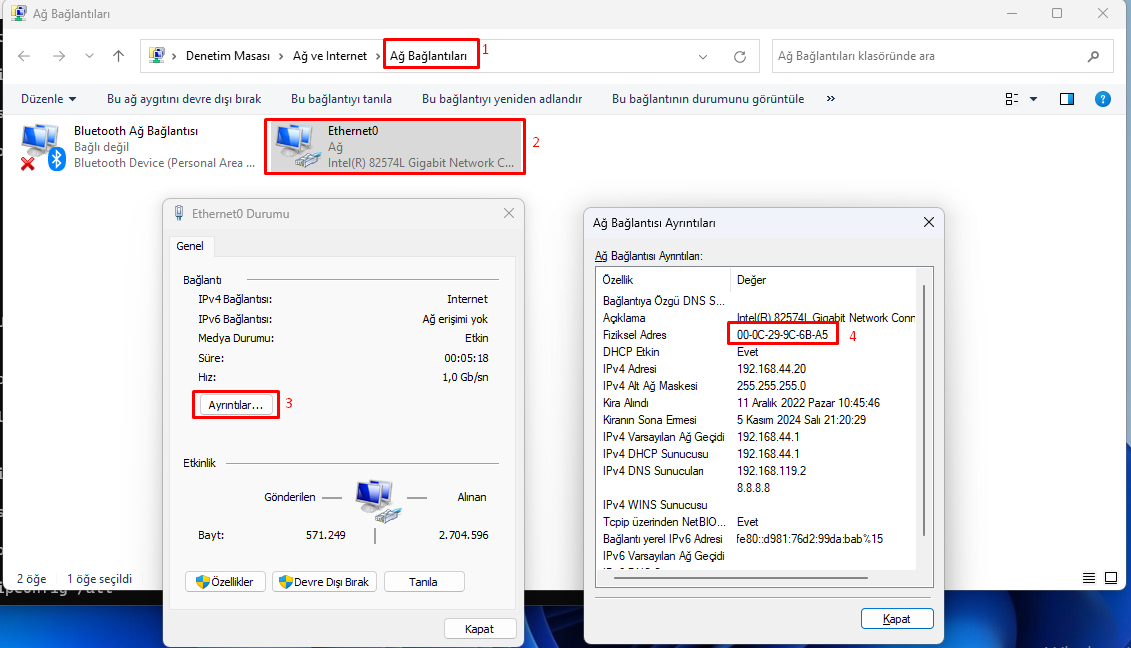The image size is (1131, 648).
Task: Go forward with the forward arrow
Action: (x=59, y=56)
